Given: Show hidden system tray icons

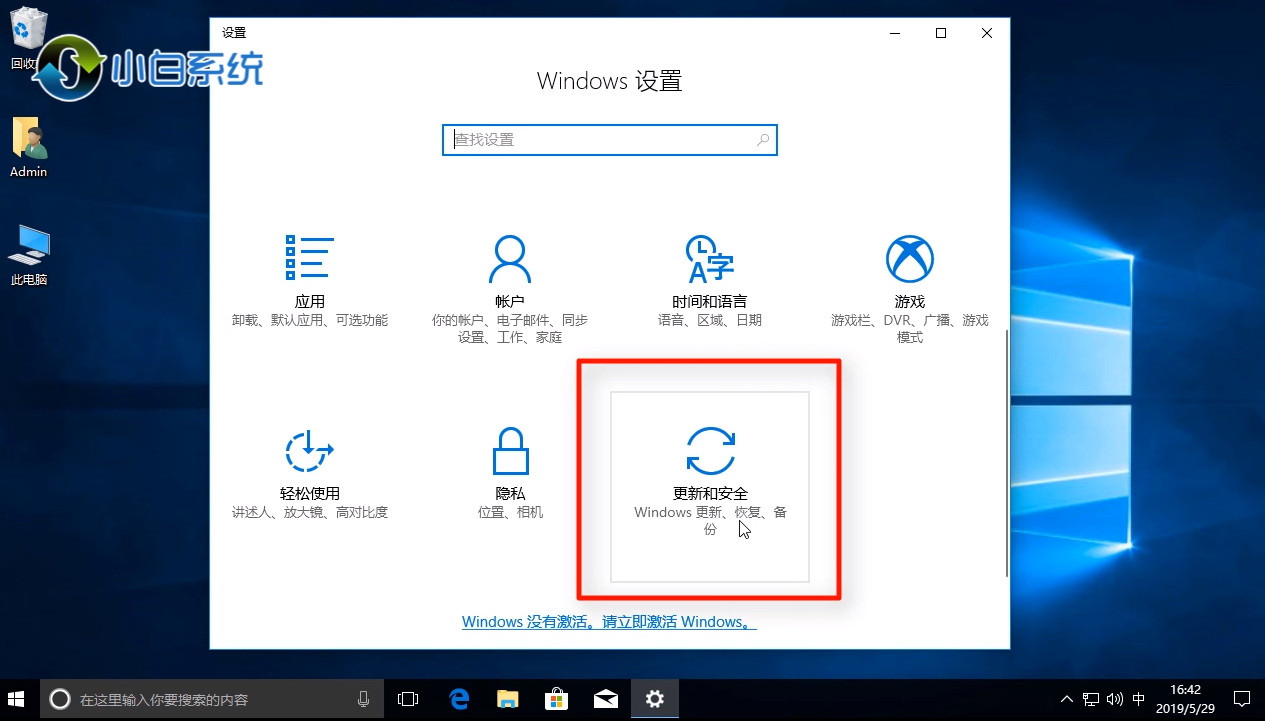Looking at the screenshot, I should click(1068, 699).
